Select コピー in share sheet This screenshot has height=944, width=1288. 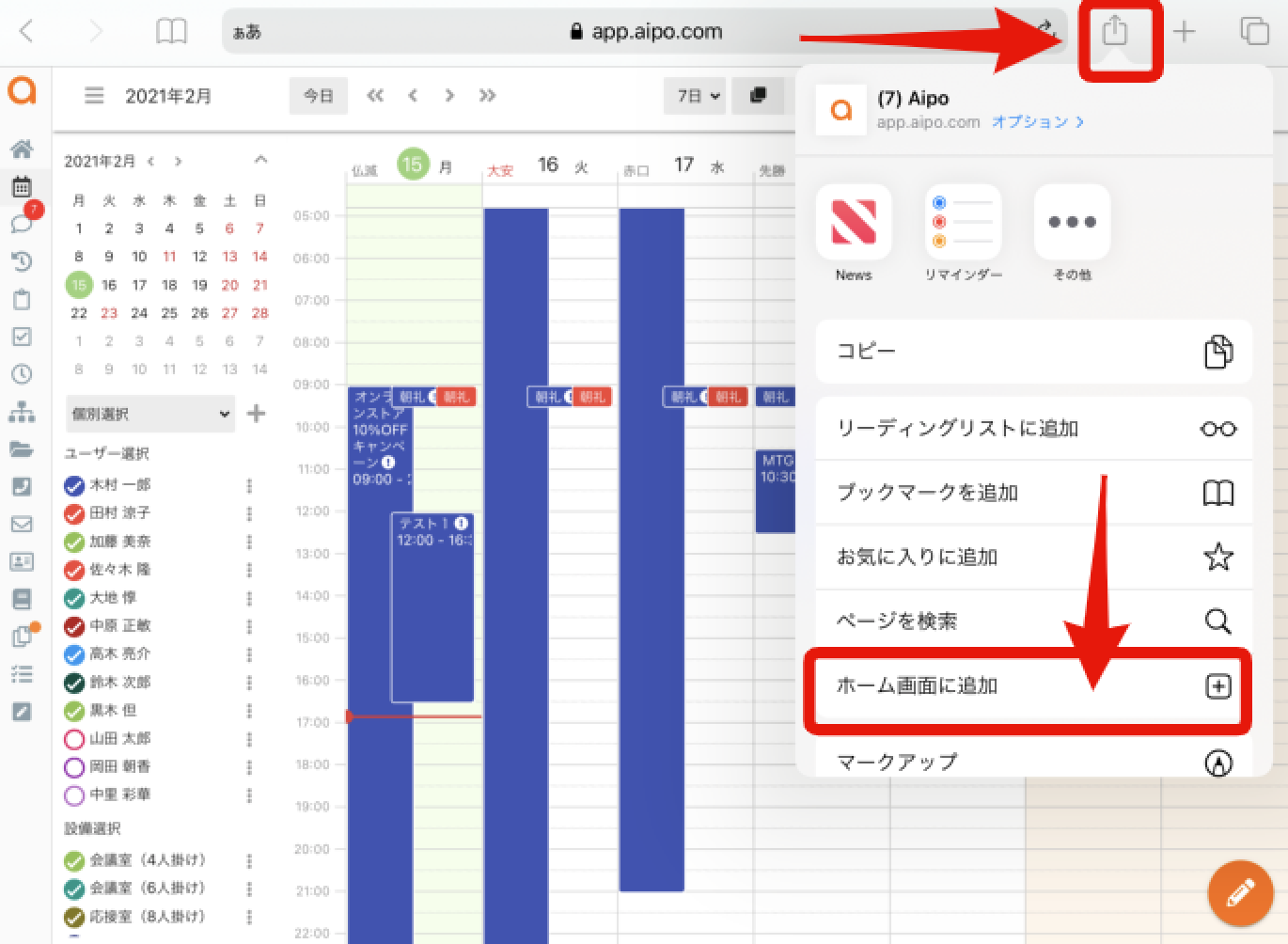tap(1034, 351)
